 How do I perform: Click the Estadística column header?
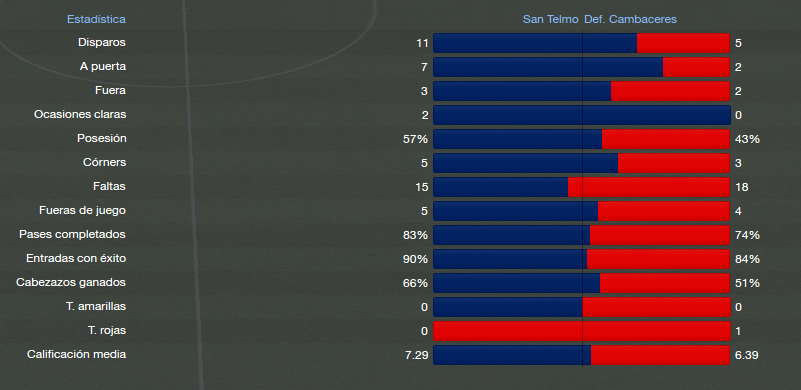click(96, 19)
